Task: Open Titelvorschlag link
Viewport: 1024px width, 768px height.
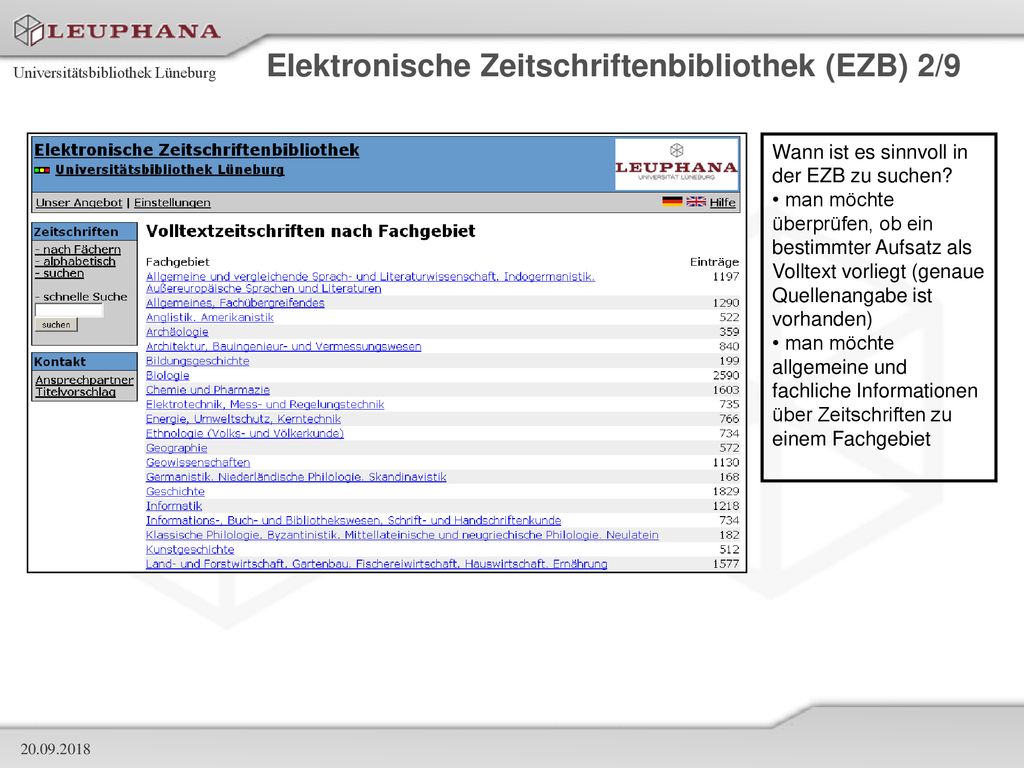Action: pos(76,392)
